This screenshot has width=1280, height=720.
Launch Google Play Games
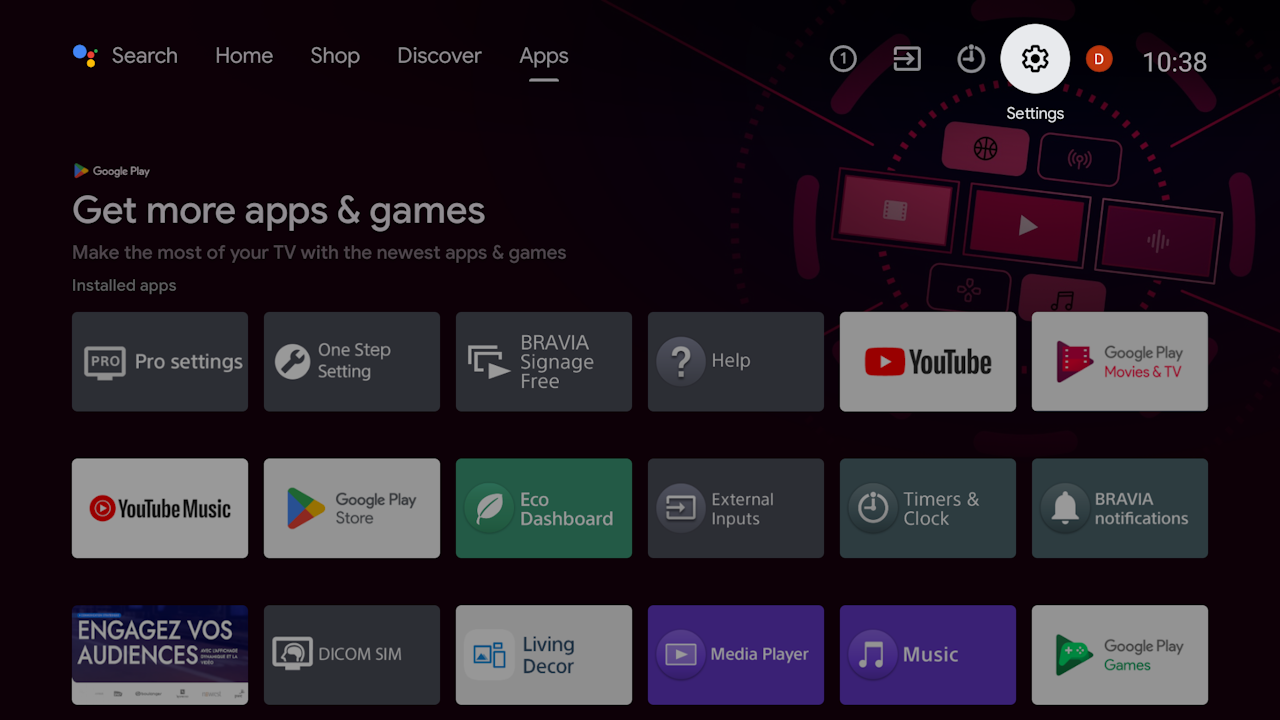tap(1120, 655)
